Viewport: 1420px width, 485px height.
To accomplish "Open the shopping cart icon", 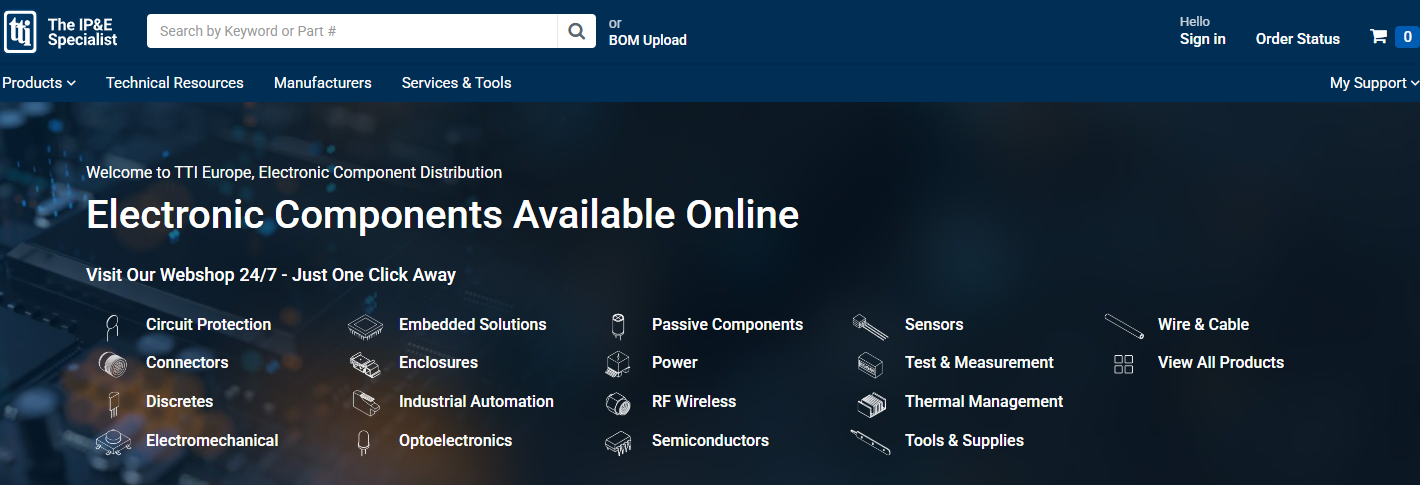I will pyautogui.click(x=1379, y=37).
